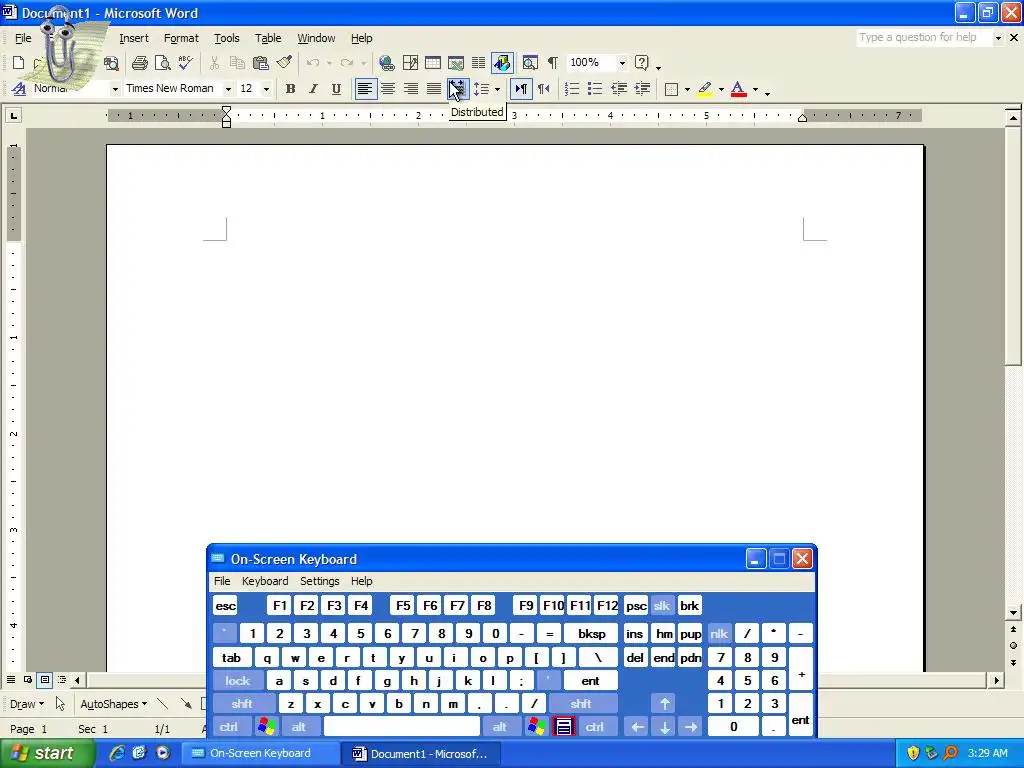The image size is (1024, 768).
Task: Click the Styles and Formatting icon
Action: point(19,89)
